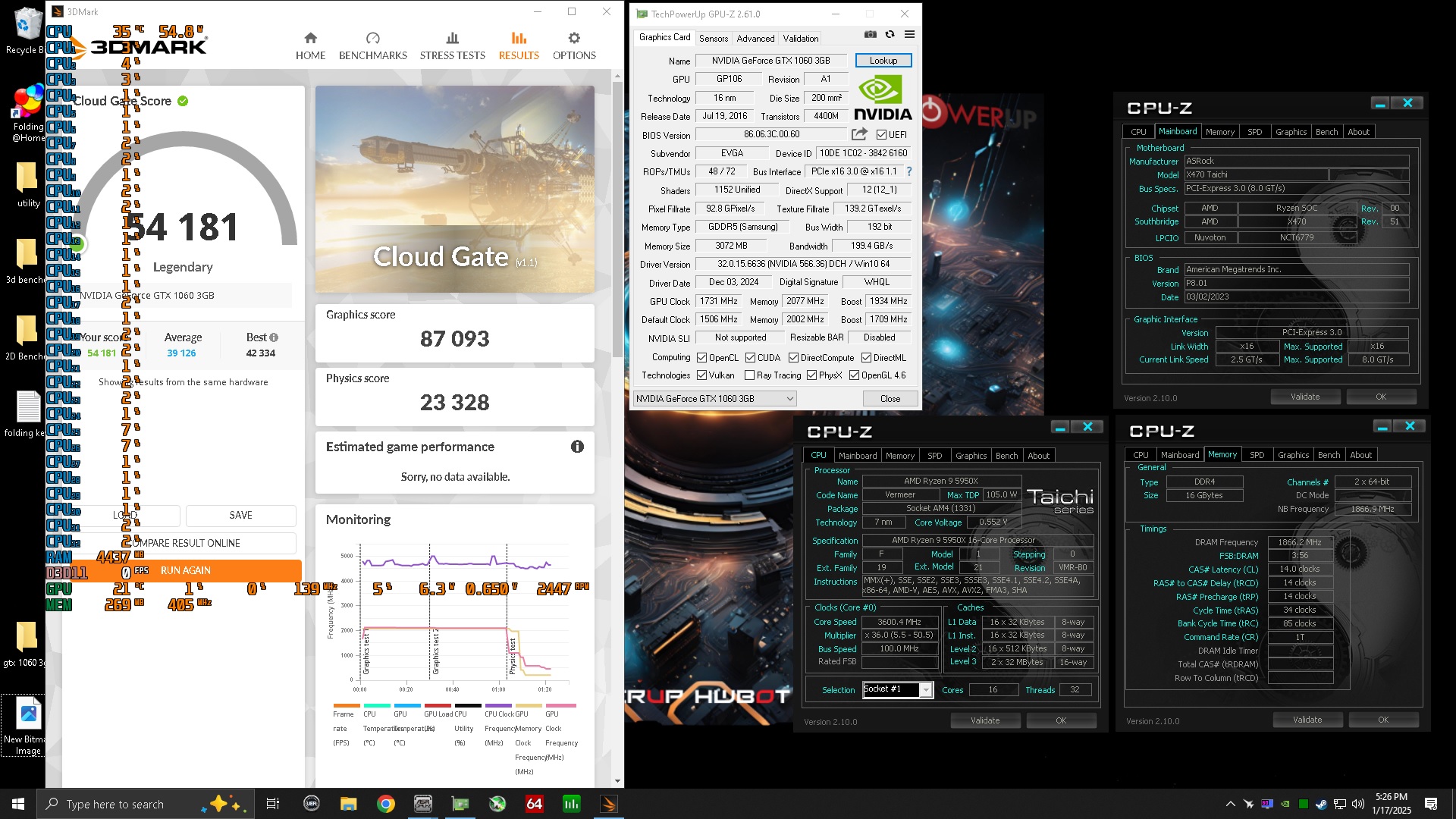Open Task View on the taskbar
The width and height of the screenshot is (1456, 819).
coord(273,804)
